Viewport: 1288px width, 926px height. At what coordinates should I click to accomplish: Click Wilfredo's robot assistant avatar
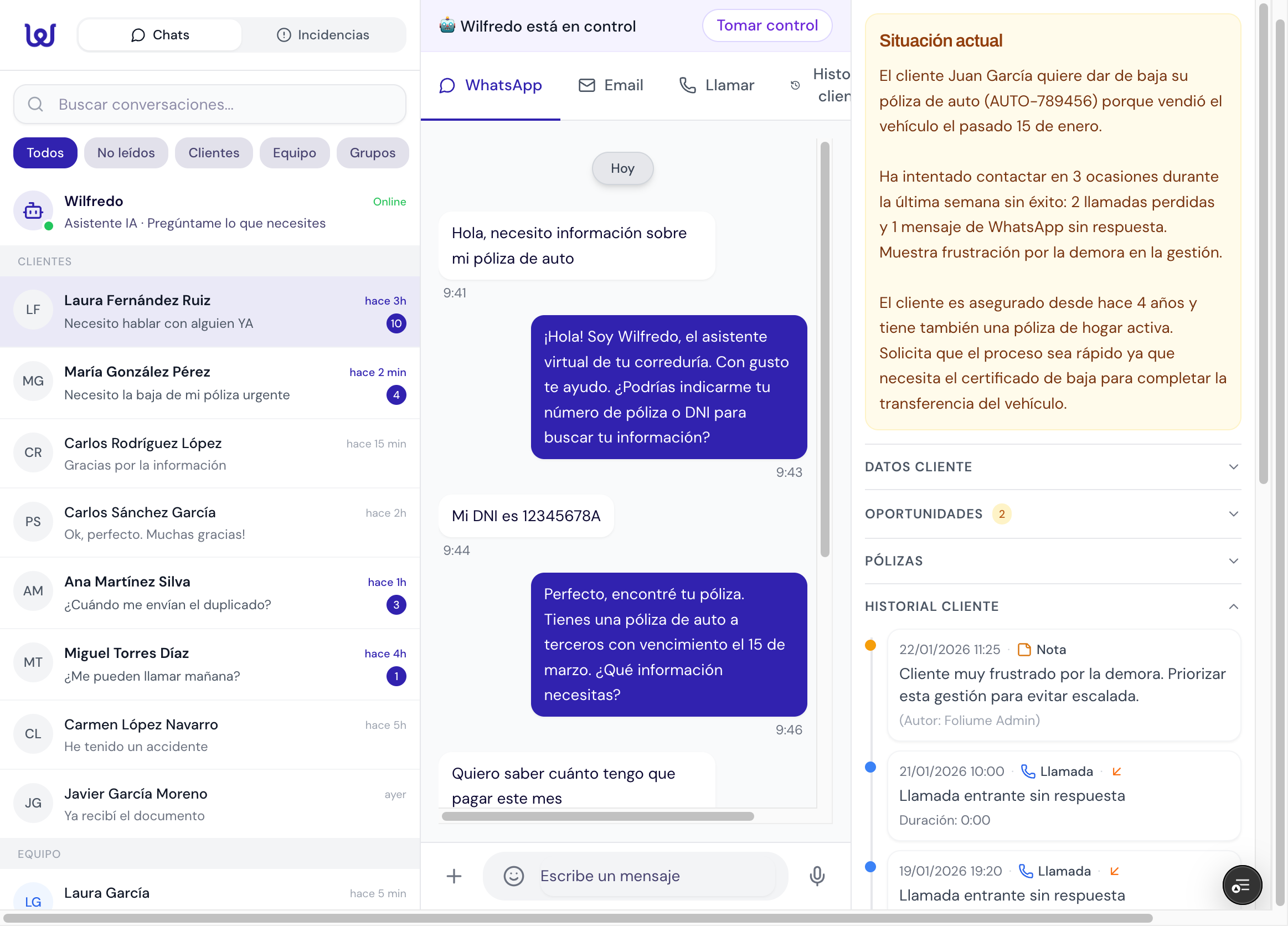click(x=33, y=211)
